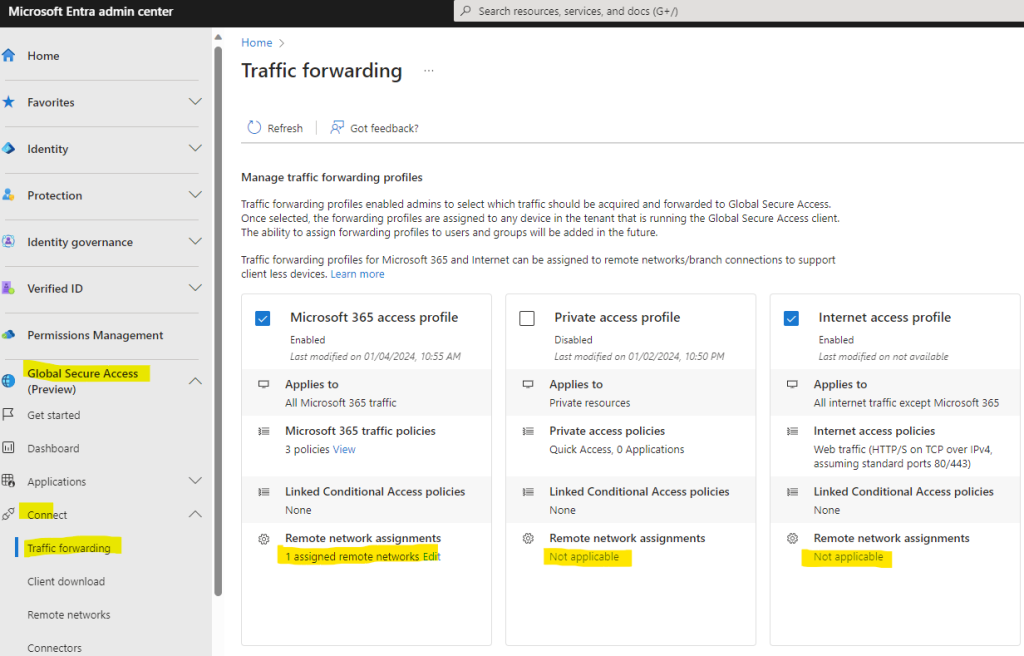The width and height of the screenshot is (1024, 656).
Task: Click the Refresh button label
Action: point(285,128)
